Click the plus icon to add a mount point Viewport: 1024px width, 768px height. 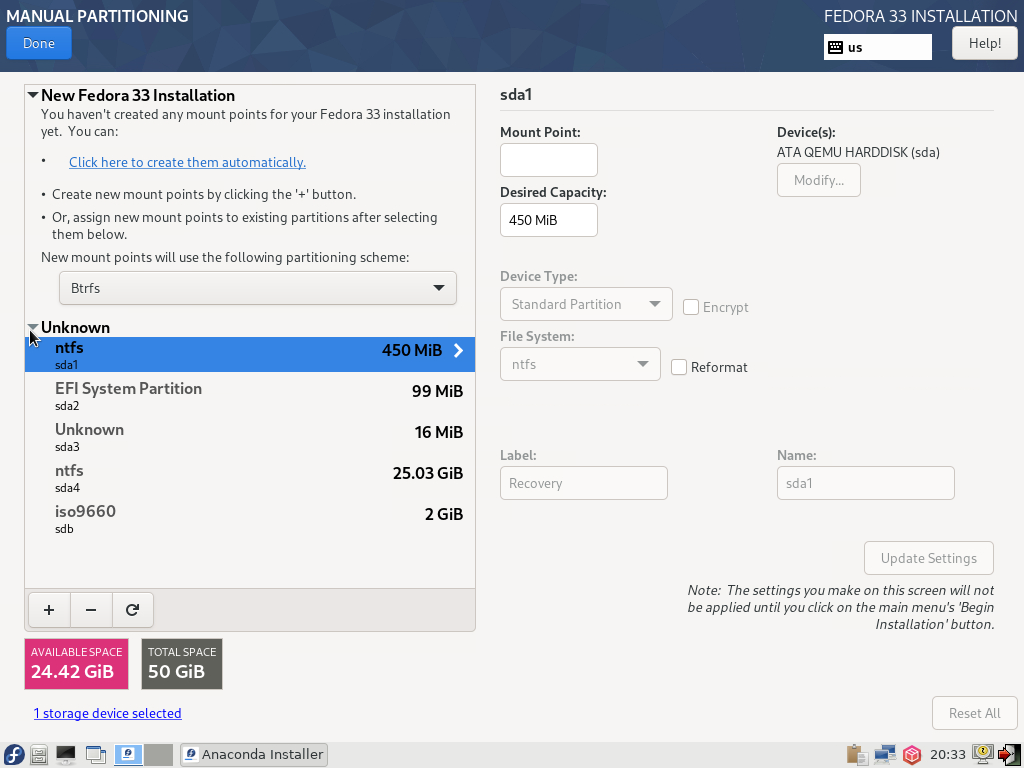(x=49, y=610)
